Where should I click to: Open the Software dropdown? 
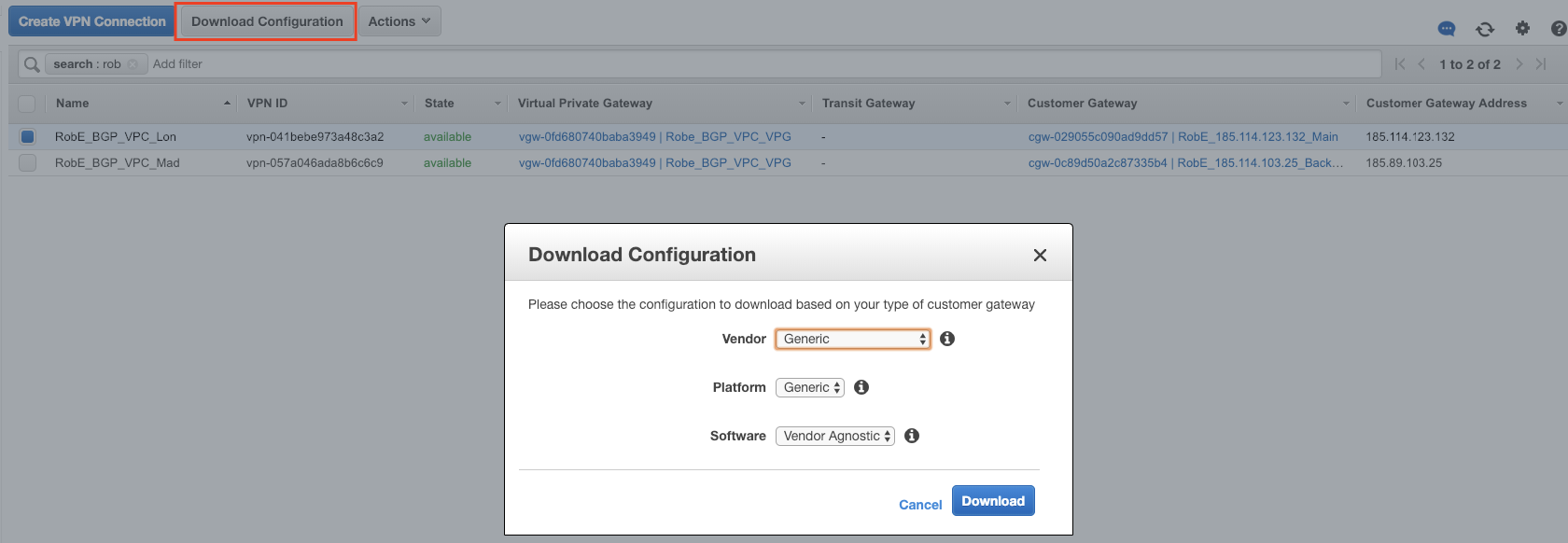(x=834, y=436)
